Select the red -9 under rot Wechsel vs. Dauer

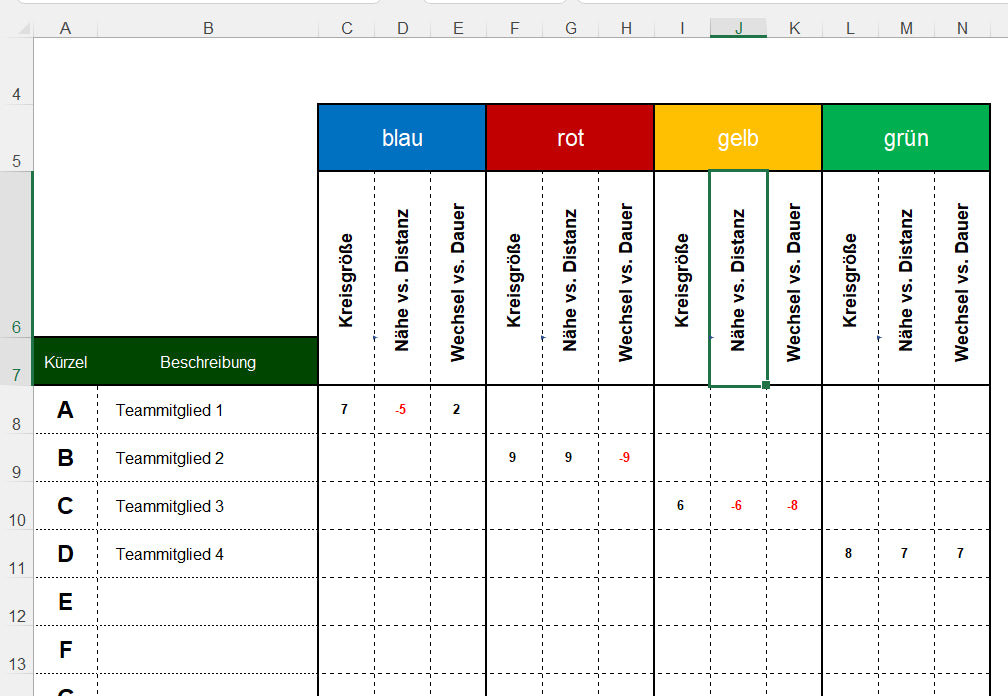[625, 457]
